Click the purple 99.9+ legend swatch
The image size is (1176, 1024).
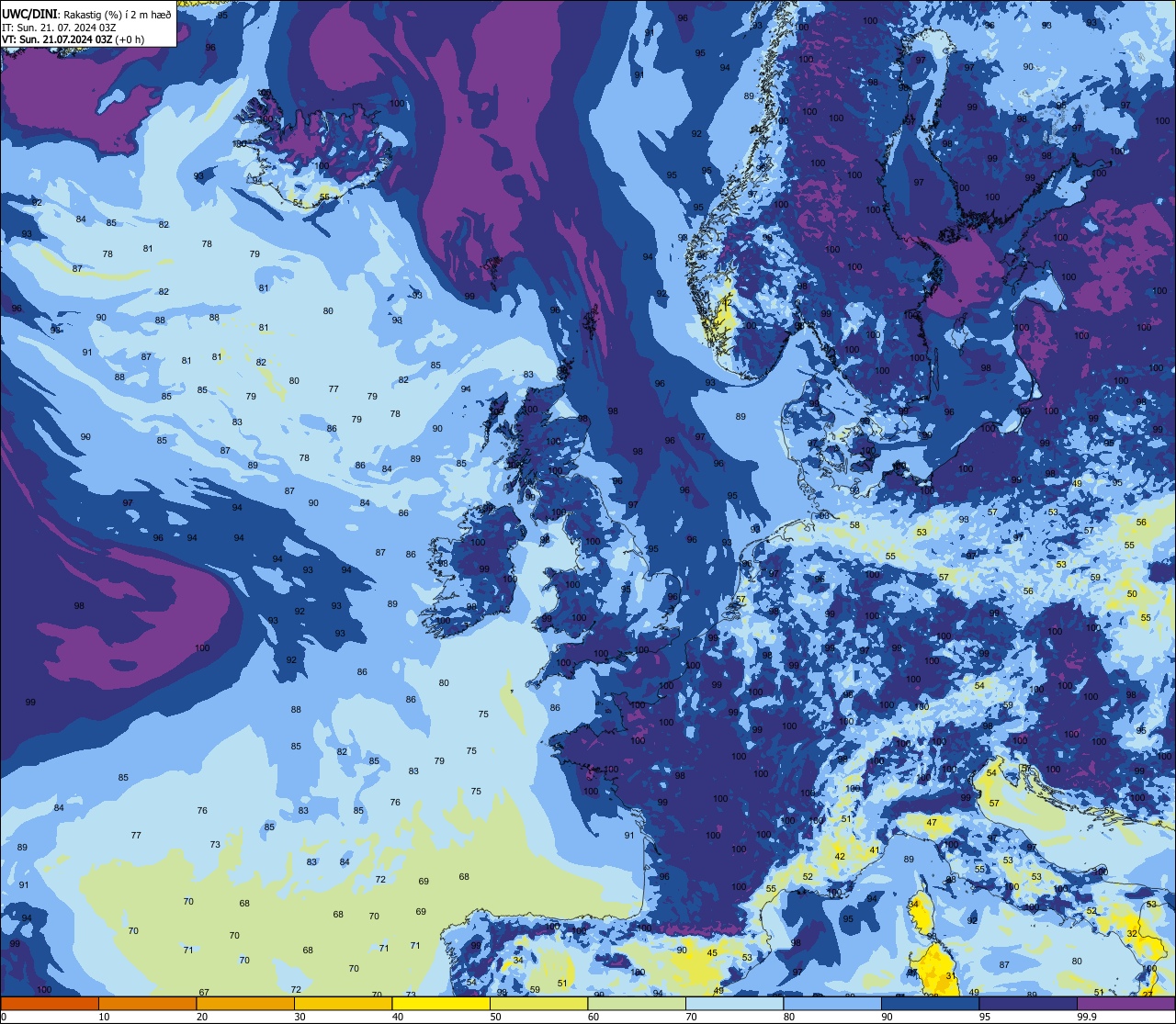(x=1126, y=1003)
